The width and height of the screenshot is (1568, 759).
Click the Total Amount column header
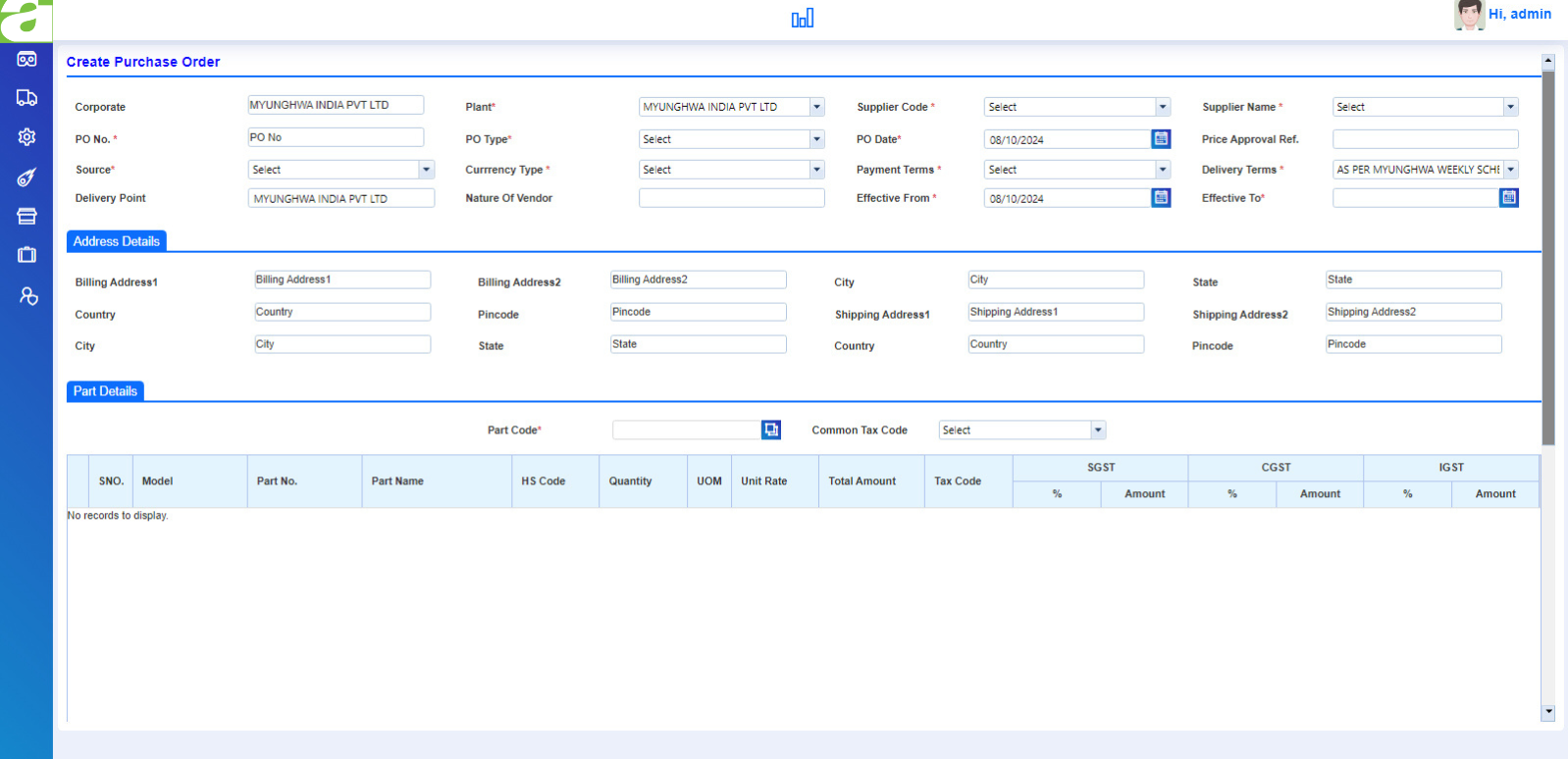(871, 481)
